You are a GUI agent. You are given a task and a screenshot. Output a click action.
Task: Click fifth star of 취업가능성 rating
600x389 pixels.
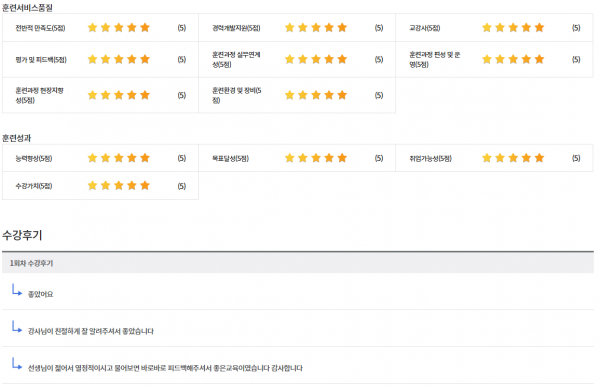(x=539, y=158)
